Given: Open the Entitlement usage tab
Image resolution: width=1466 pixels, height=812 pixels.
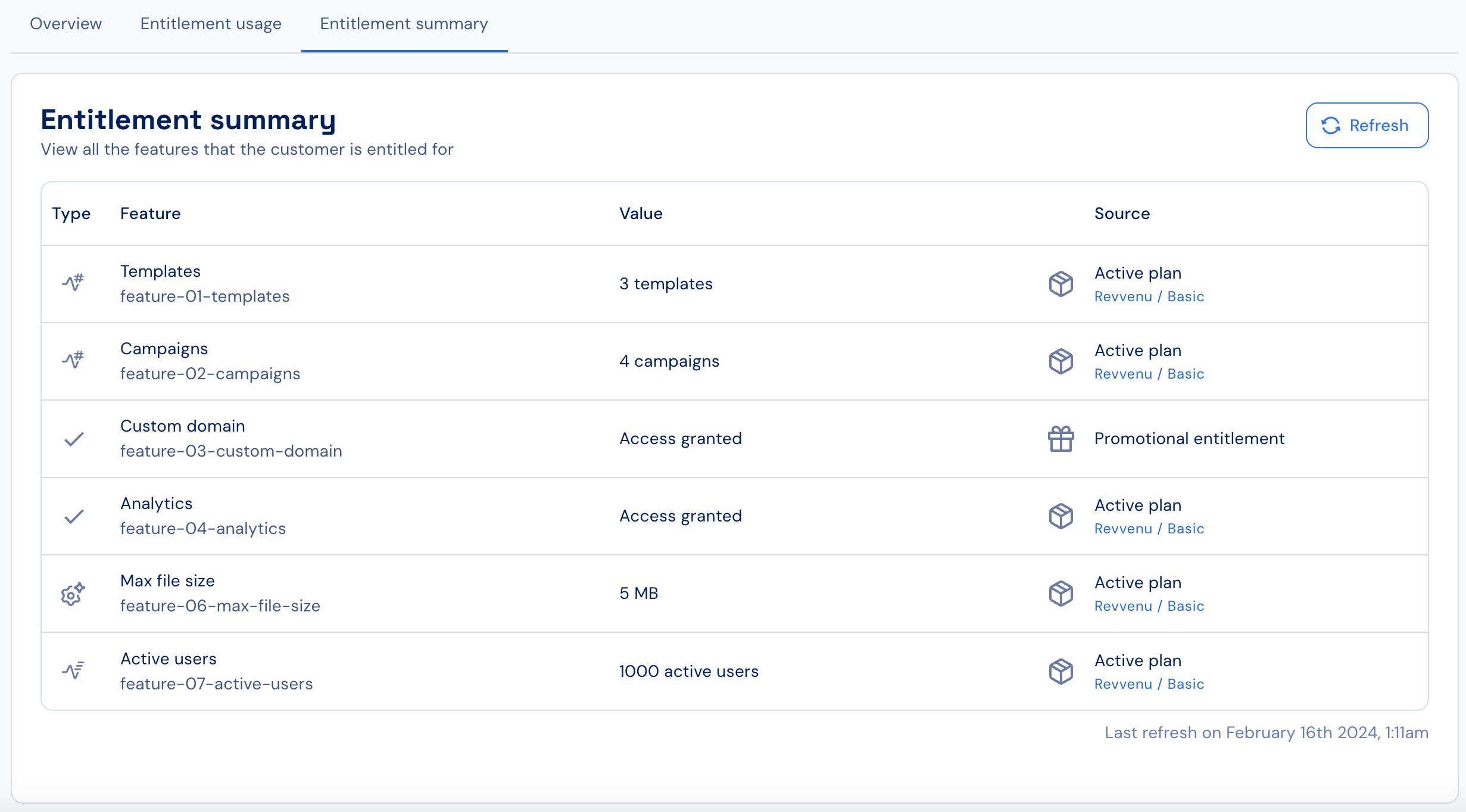Looking at the screenshot, I should click(x=211, y=24).
